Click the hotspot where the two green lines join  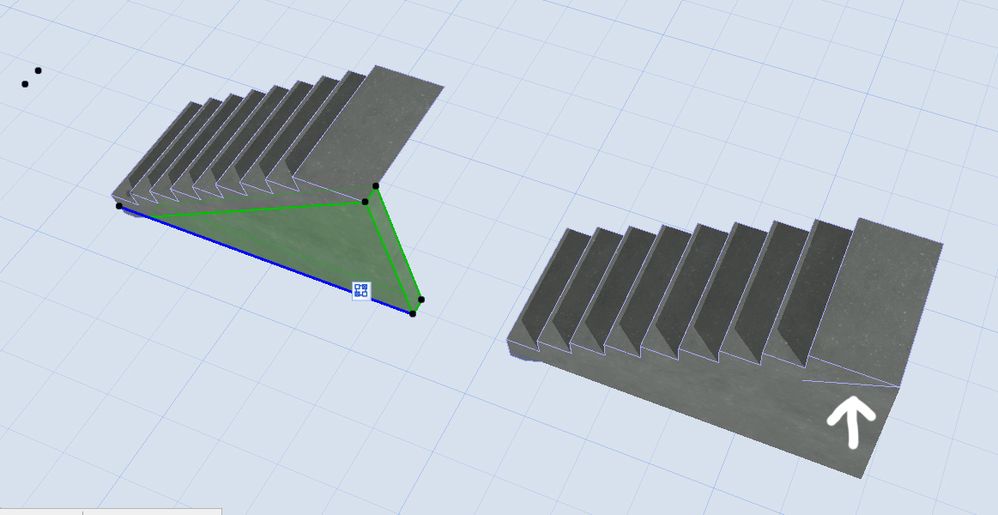coord(365,202)
